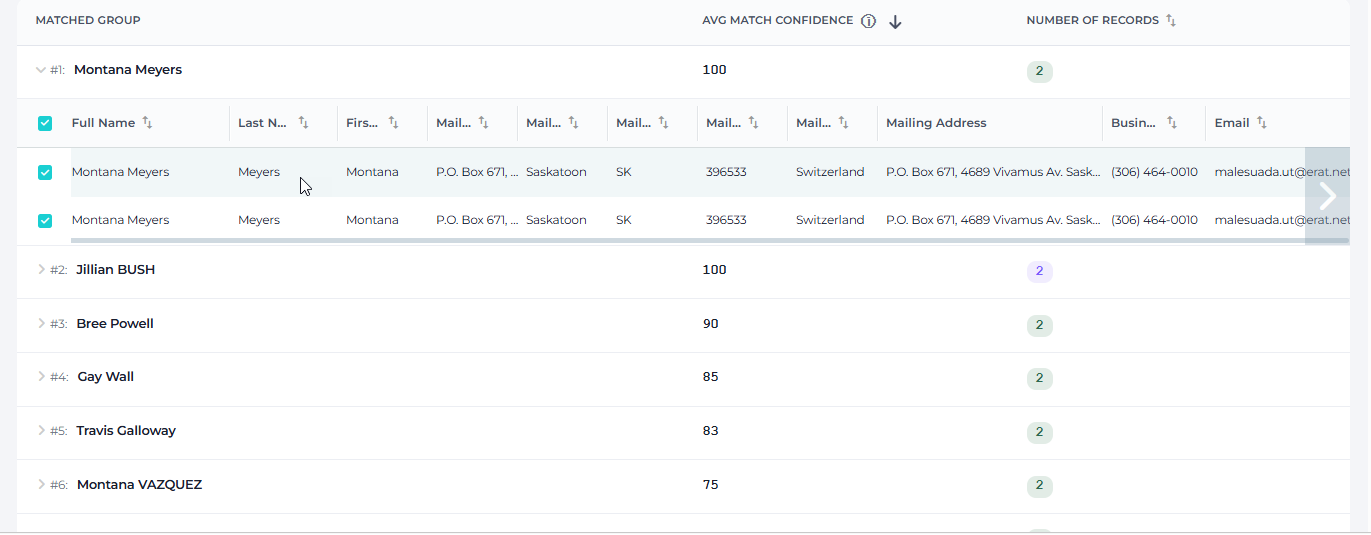
Task: Expand group #3 Bree Powell
Action: 41,323
